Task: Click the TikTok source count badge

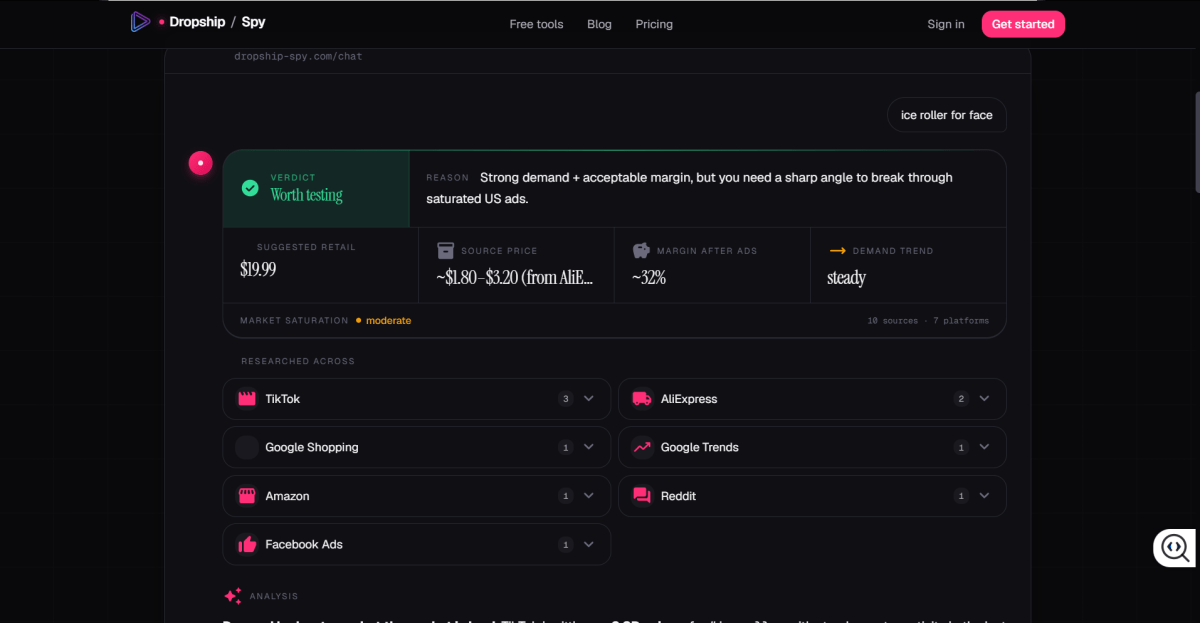Action: [565, 399]
